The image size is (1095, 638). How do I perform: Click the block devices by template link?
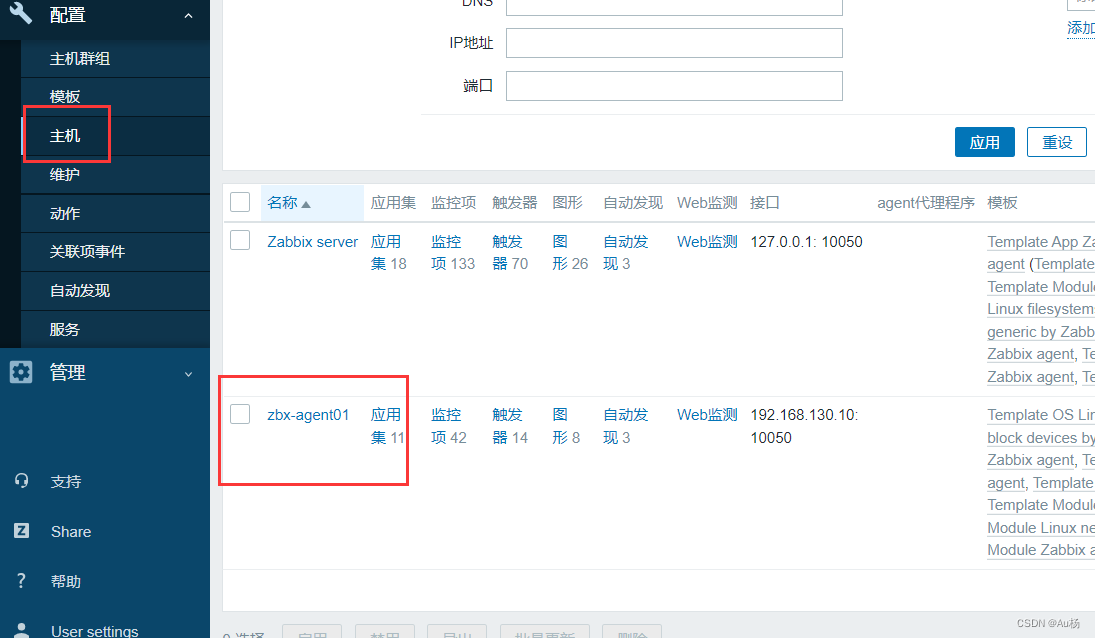pos(1041,438)
